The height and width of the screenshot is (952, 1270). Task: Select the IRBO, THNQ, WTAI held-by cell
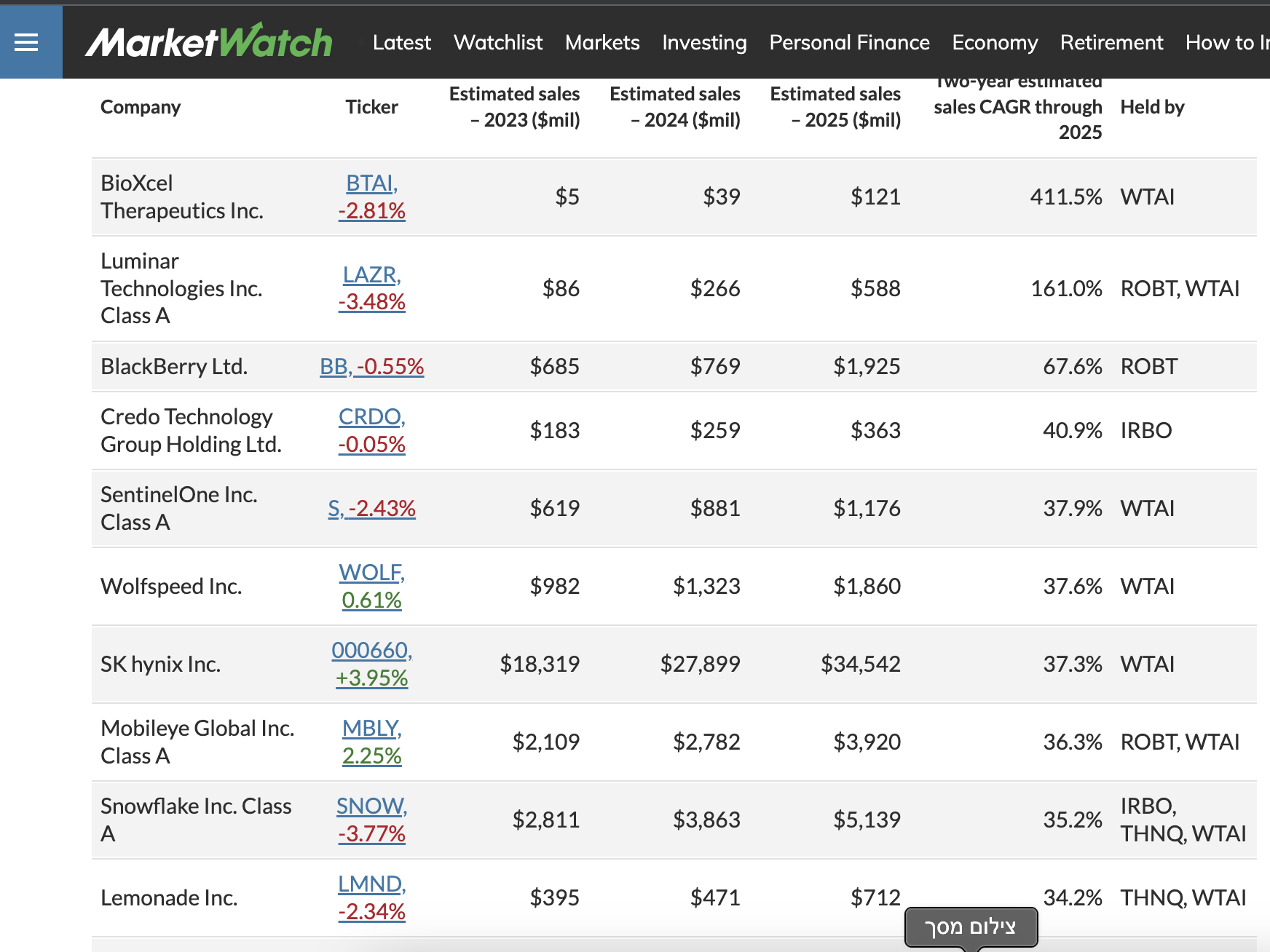[x=1183, y=820]
